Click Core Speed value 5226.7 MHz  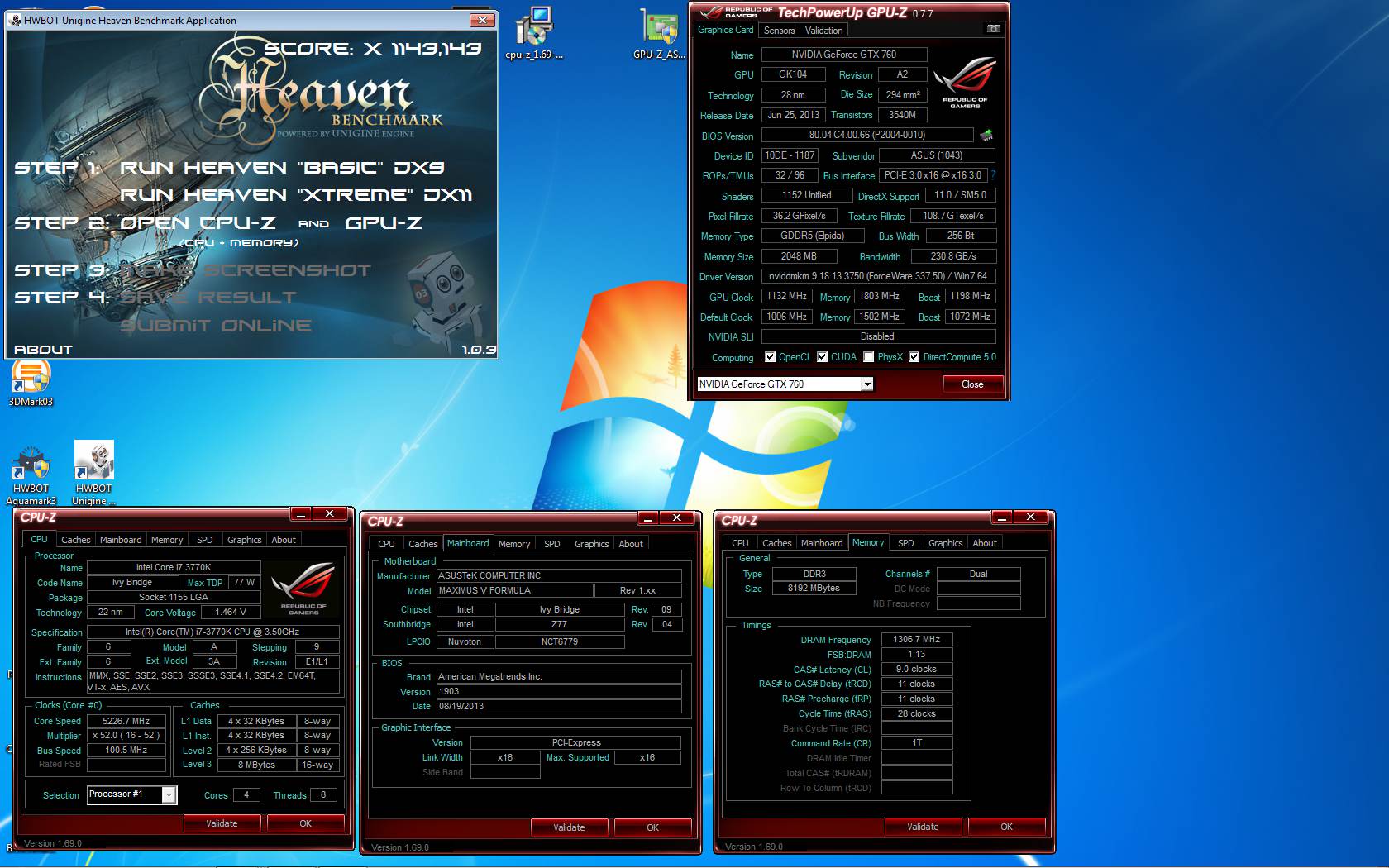coord(126,721)
